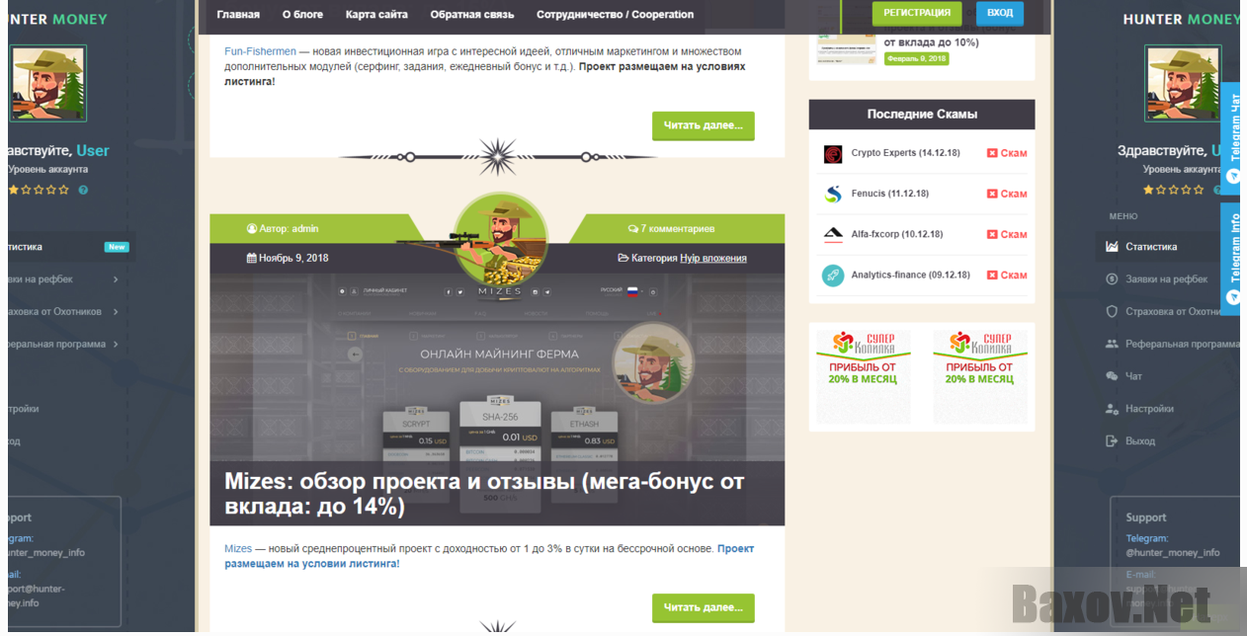Click the Скам mark next to Analytics-finance
Image resolution: width=1247 pixels, height=636 pixels.
pos(1007,275)
